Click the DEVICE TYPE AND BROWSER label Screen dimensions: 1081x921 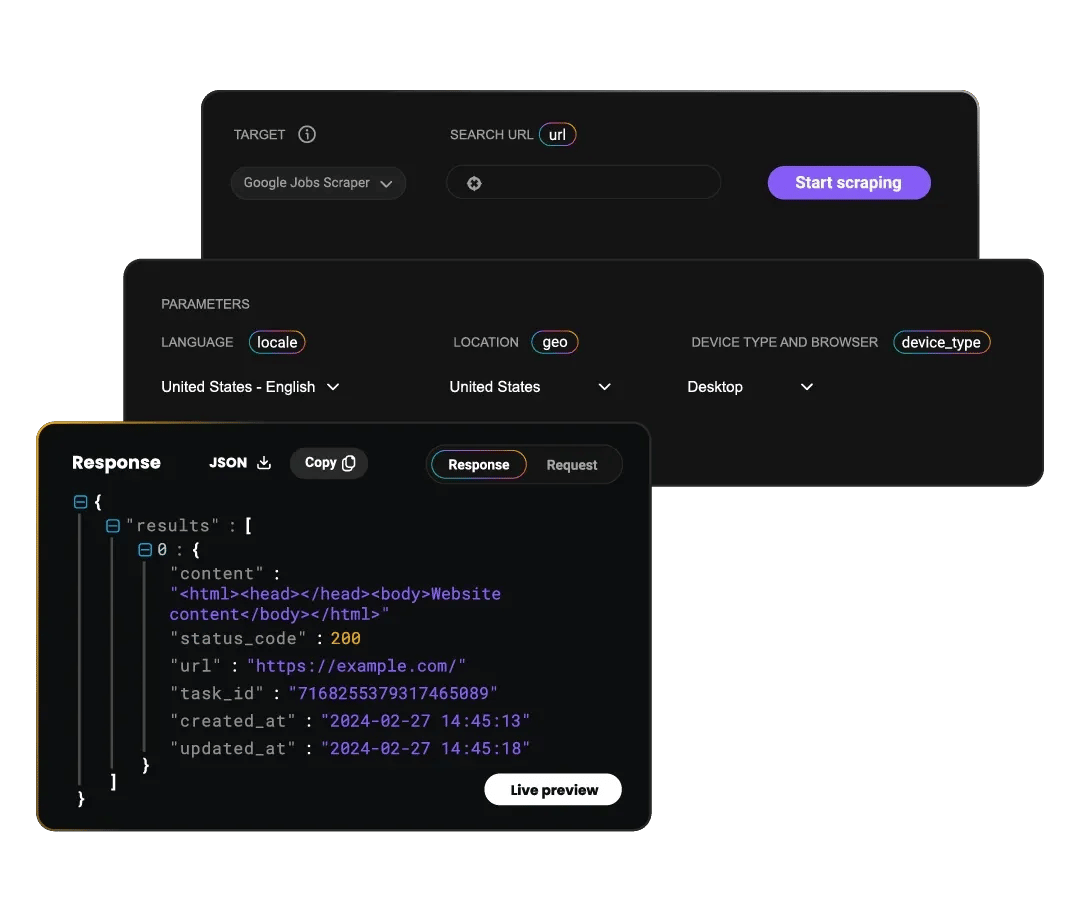785,343
